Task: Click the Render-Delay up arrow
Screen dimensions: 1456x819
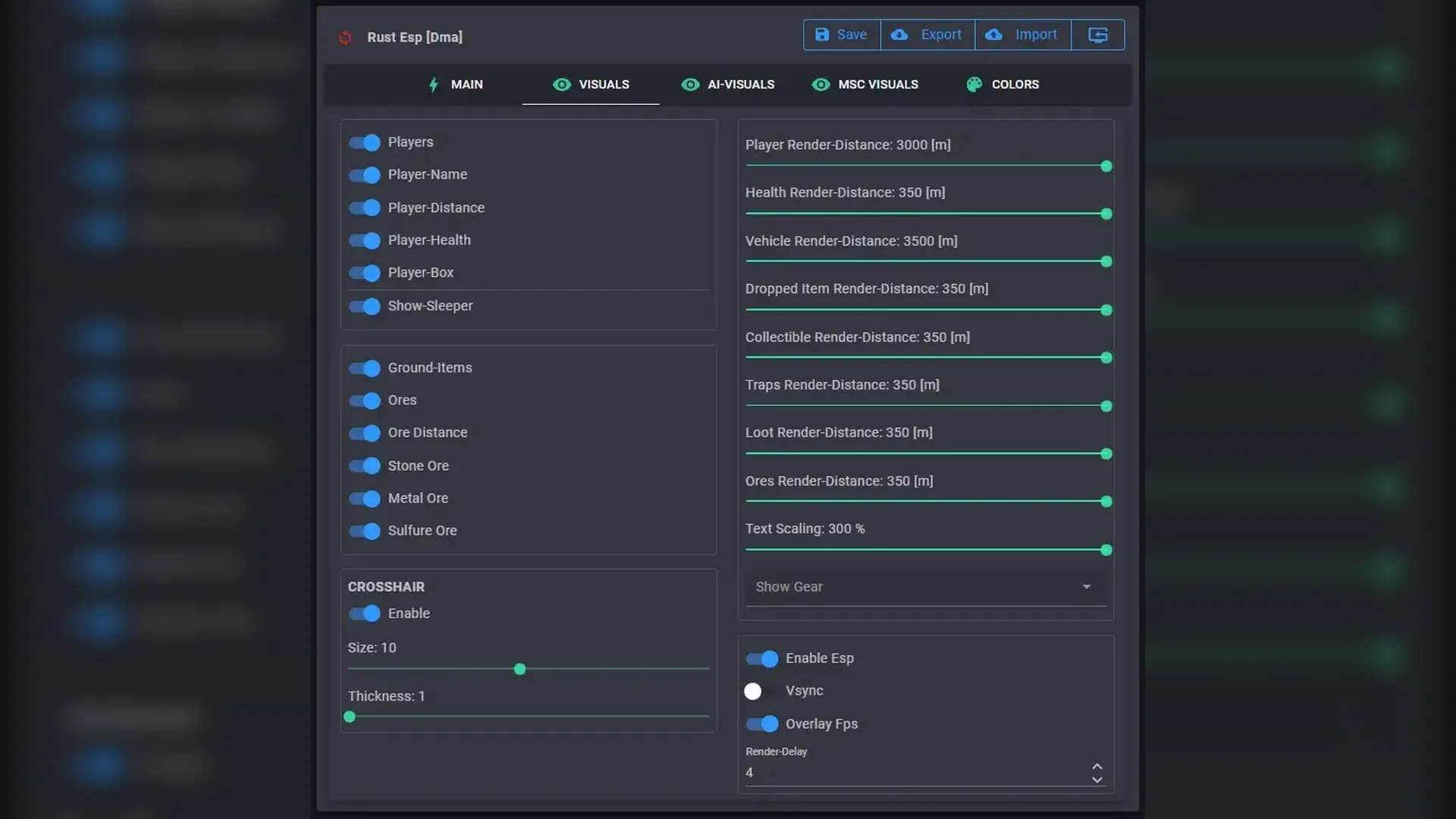Action: 1097,766
